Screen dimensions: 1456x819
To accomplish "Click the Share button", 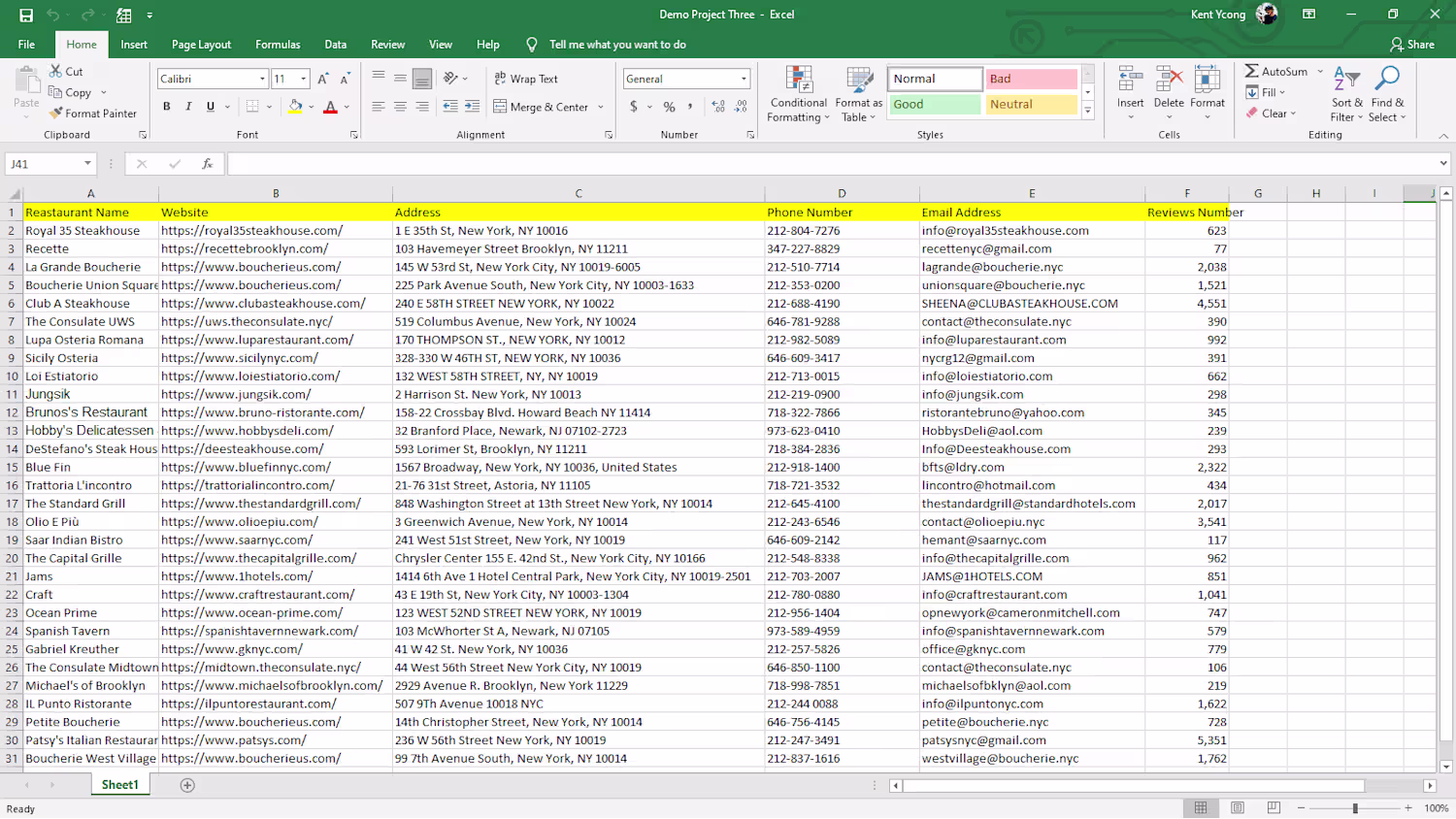I will pyautogui.click(x=1412, y=45).
